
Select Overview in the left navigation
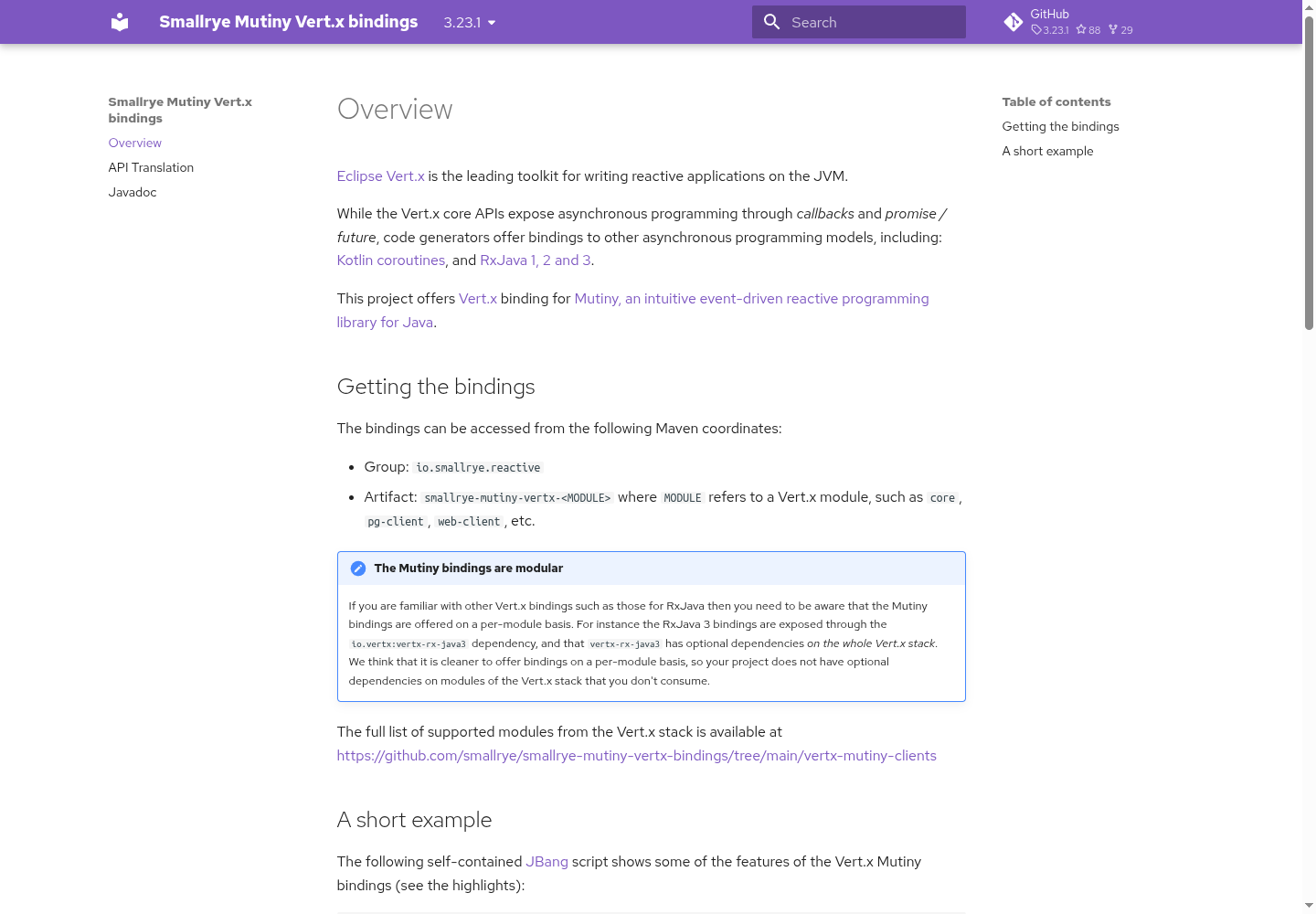pyautogui.click(x=135, y=143)
